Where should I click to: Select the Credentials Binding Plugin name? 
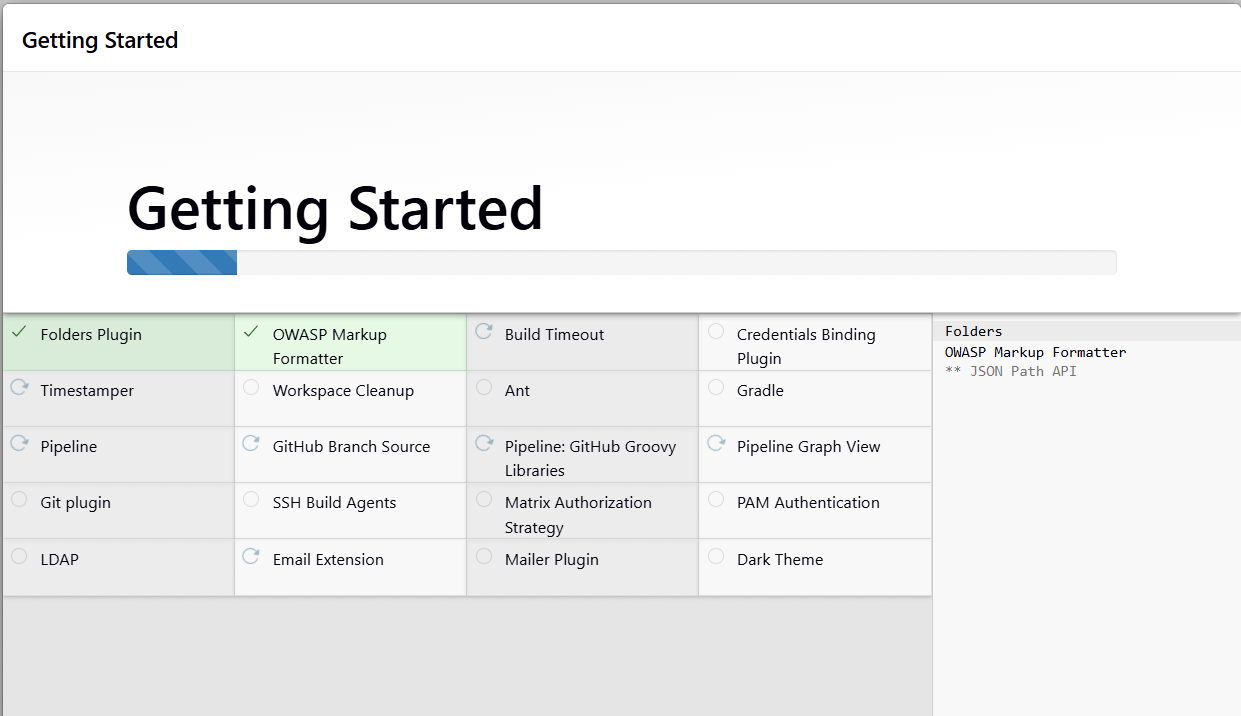[x=806, y=347]
